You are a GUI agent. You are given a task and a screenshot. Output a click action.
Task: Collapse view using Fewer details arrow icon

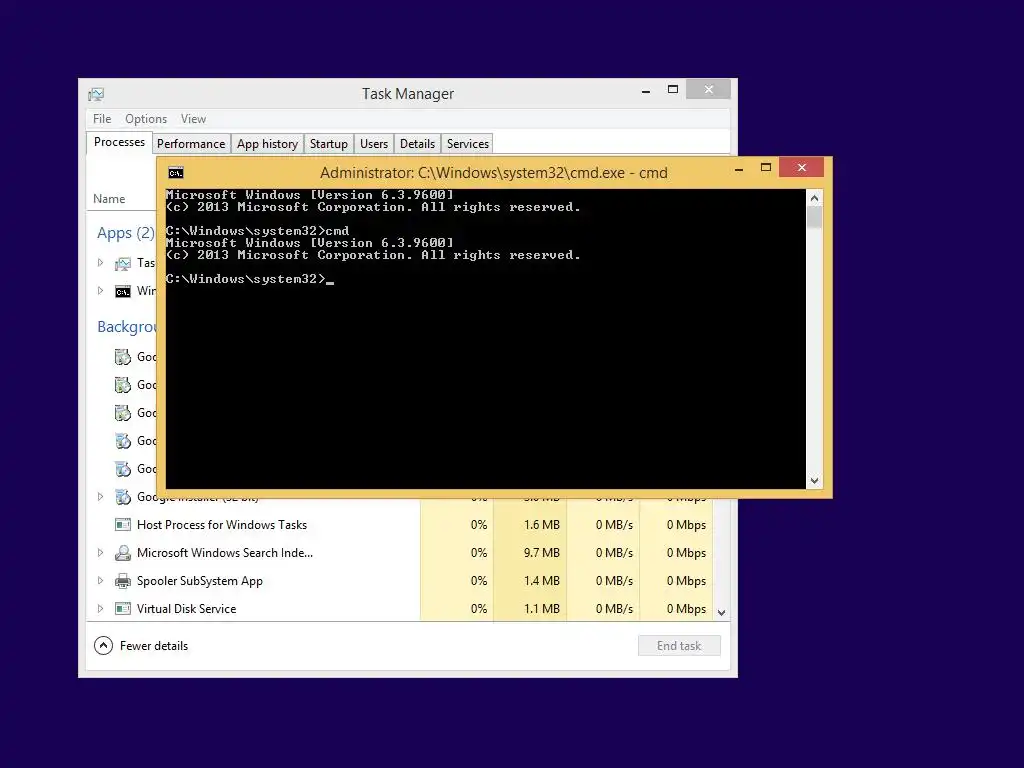tap(103, 646)
